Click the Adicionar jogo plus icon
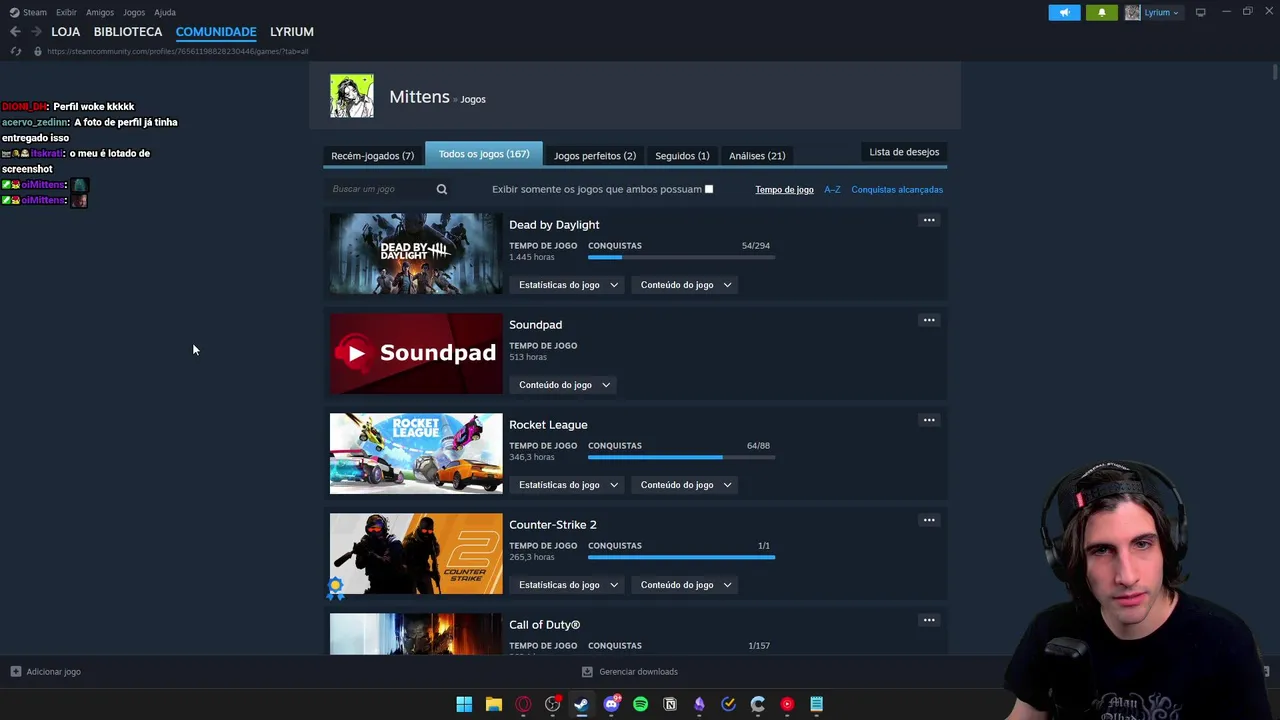This screenshot has width=1280, height=720. click(15, 672)
